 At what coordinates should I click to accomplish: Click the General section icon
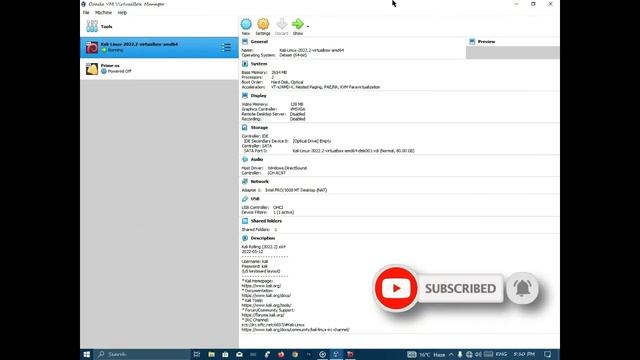245,42
